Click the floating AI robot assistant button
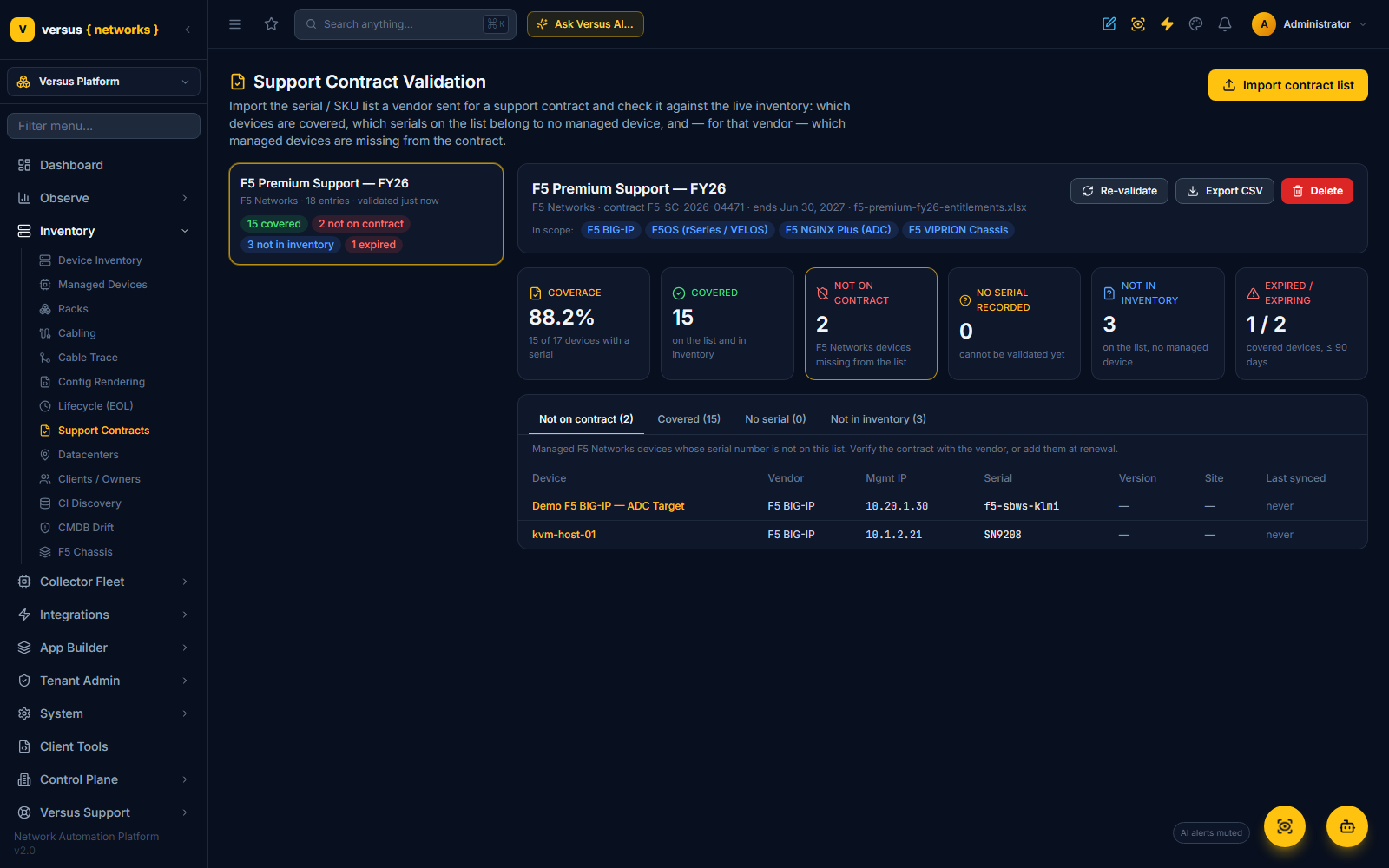 (x=1347, y=826)
